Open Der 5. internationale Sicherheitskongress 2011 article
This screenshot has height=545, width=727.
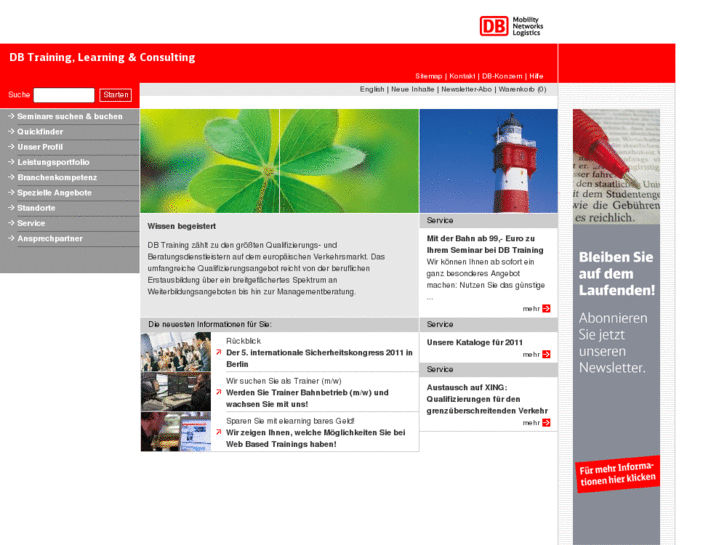319,359
